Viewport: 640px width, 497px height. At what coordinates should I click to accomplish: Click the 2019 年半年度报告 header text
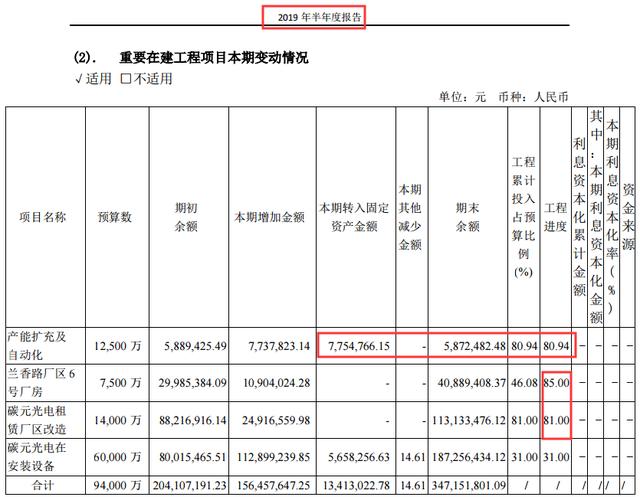pos(320,18)
